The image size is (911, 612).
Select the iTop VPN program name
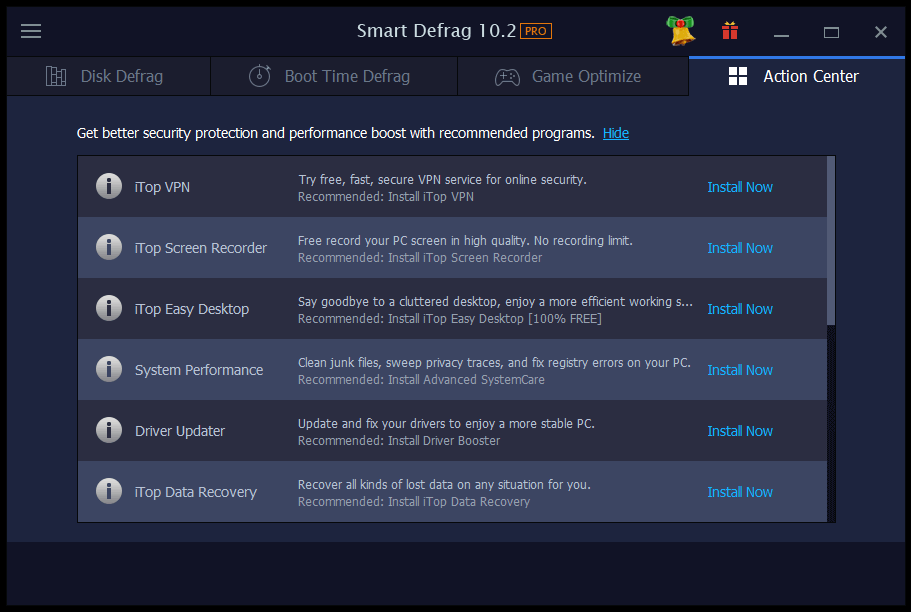[x=162, y=187]
